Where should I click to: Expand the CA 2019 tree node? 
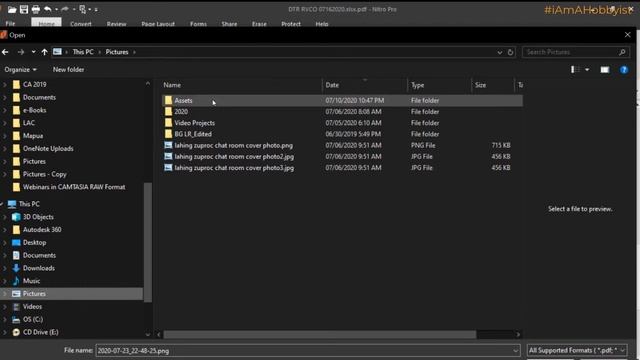(5, 84)
